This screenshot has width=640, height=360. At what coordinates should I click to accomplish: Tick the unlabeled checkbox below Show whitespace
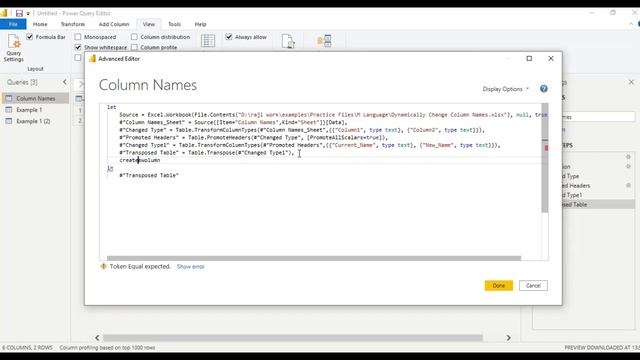[78, 58]
